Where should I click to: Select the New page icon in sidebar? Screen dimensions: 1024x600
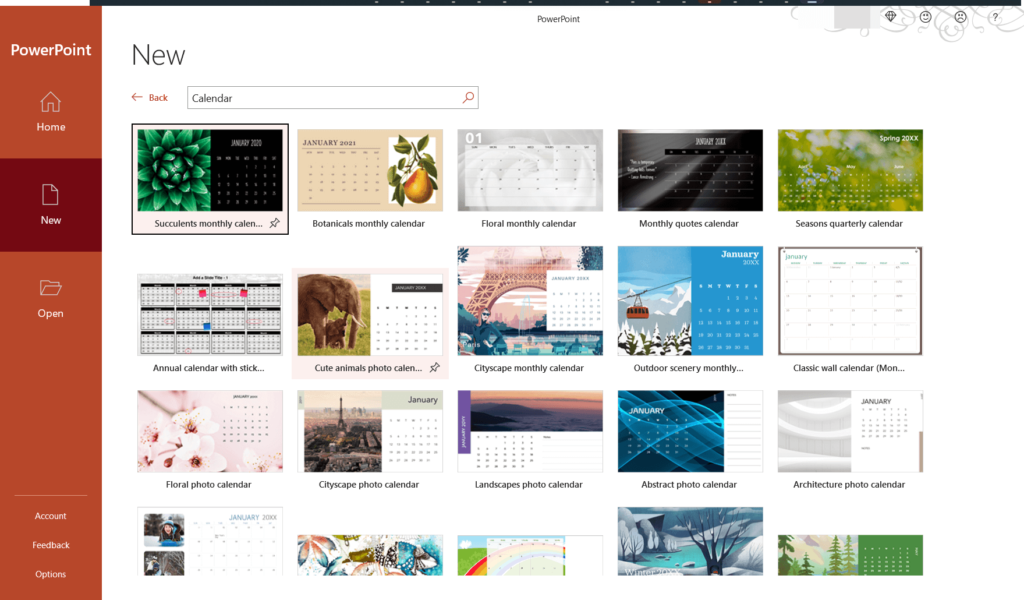click(x=50, y=195)
